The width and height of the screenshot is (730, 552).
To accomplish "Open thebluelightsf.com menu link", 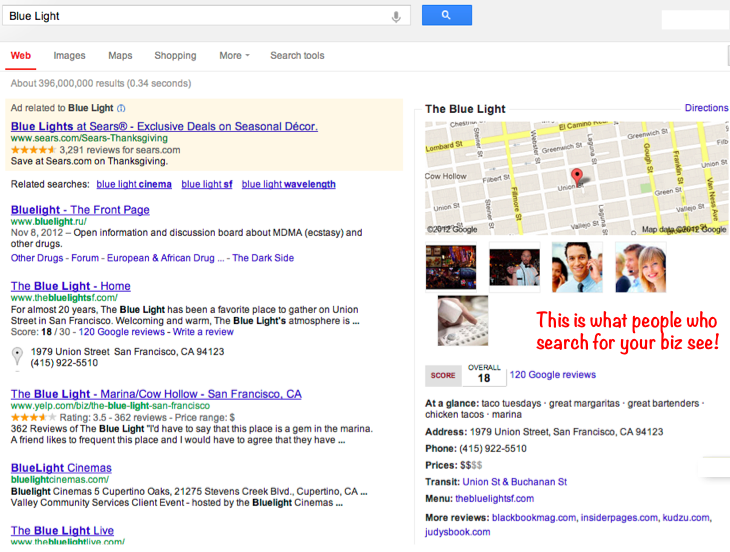I will coord(494,498).
